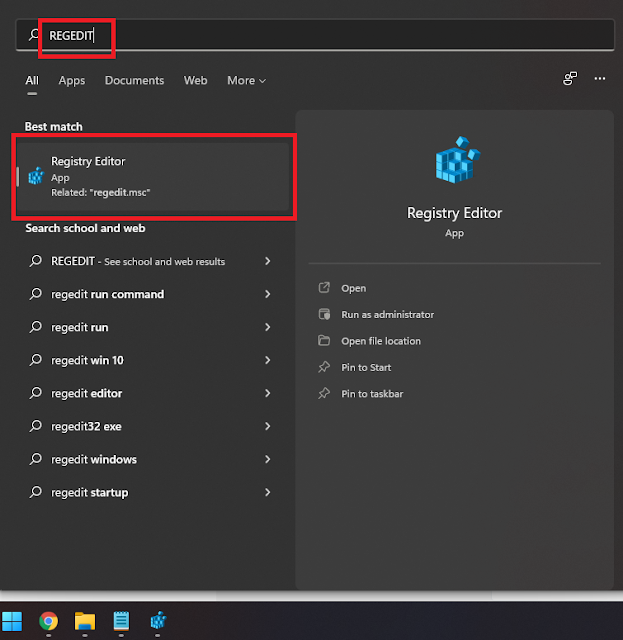The height and width of the screenshot is (640, 623).
Task: Expand arrow next to regedit editor
Action: pyautogui.click(x=267, y=393)
